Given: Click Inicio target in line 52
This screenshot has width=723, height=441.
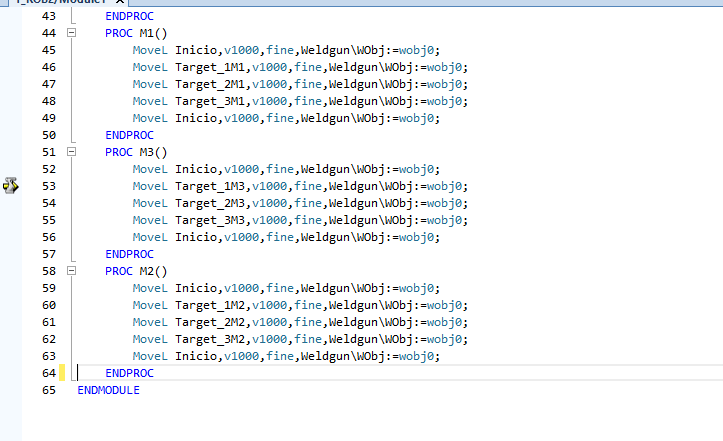Looking at the screenshot, I should tap(196, 169).
